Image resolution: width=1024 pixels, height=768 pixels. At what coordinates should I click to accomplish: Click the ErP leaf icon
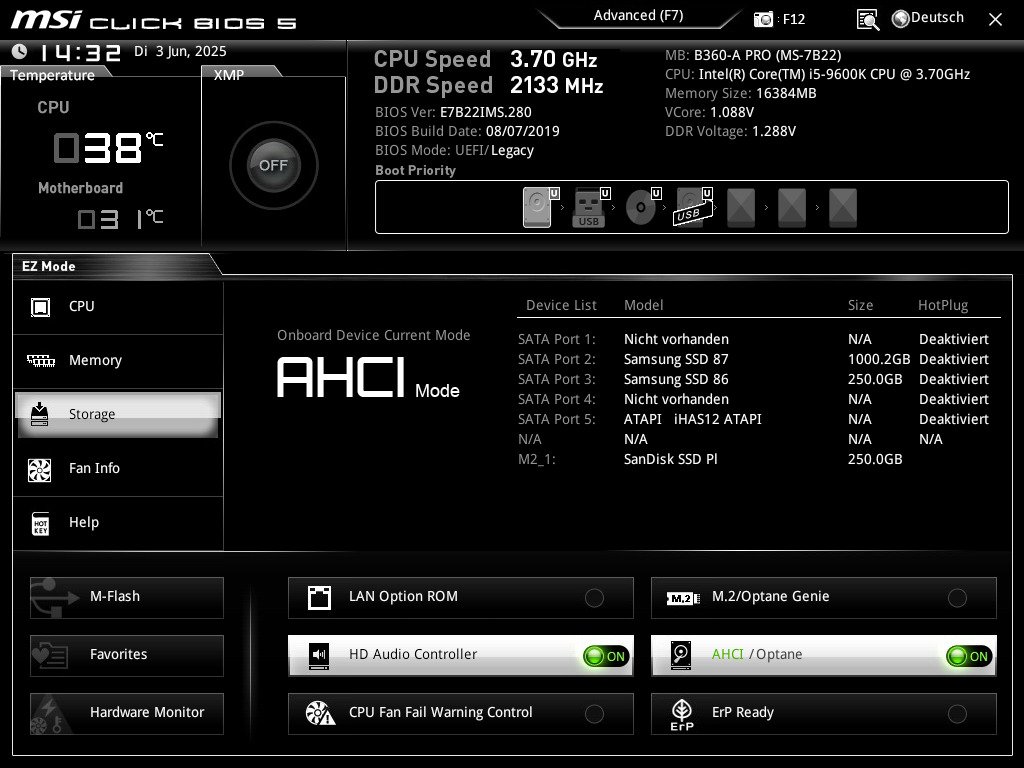[x=682, y=714]
